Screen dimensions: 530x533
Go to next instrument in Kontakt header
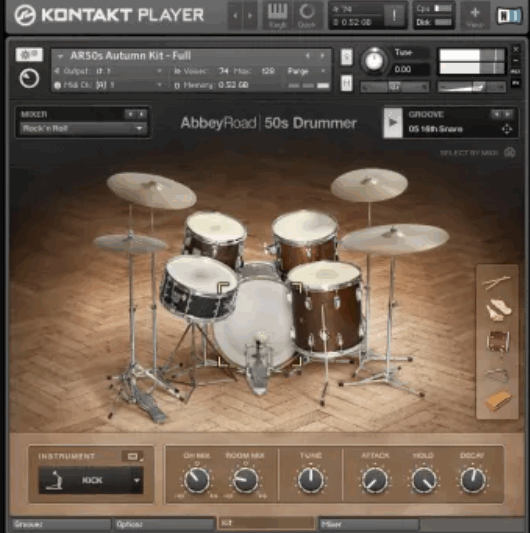tap(250, 15)
